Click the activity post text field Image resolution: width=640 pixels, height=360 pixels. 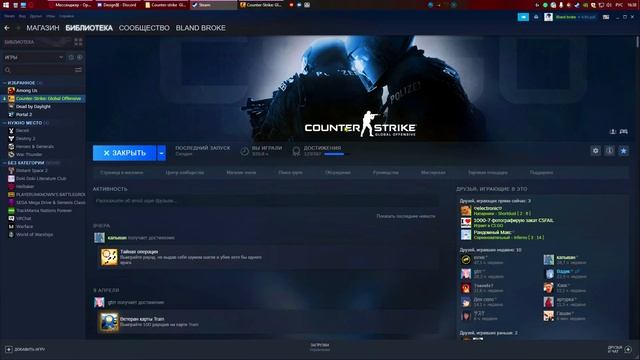coord(266,201)
